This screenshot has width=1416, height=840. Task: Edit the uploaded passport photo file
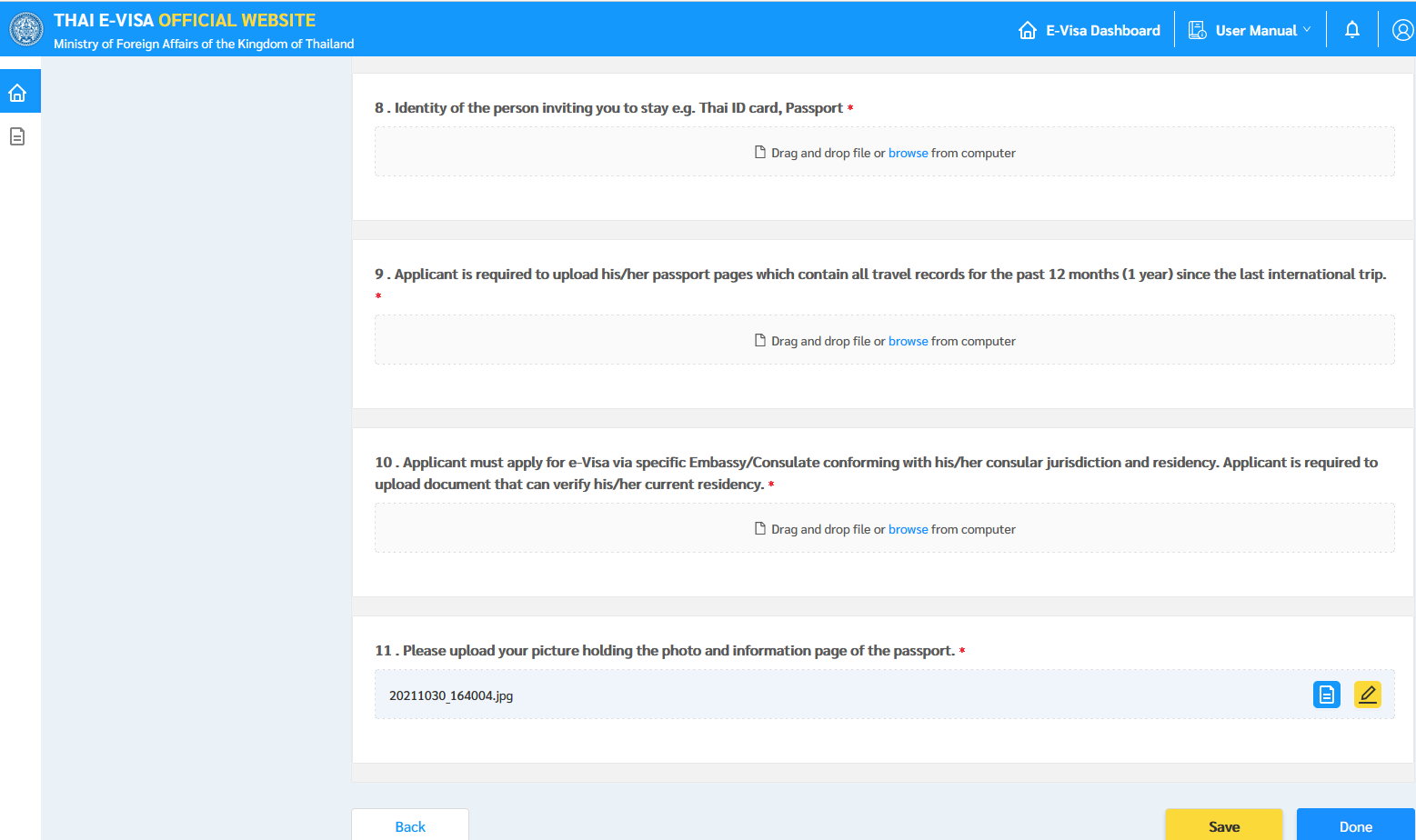point(1368,695)
